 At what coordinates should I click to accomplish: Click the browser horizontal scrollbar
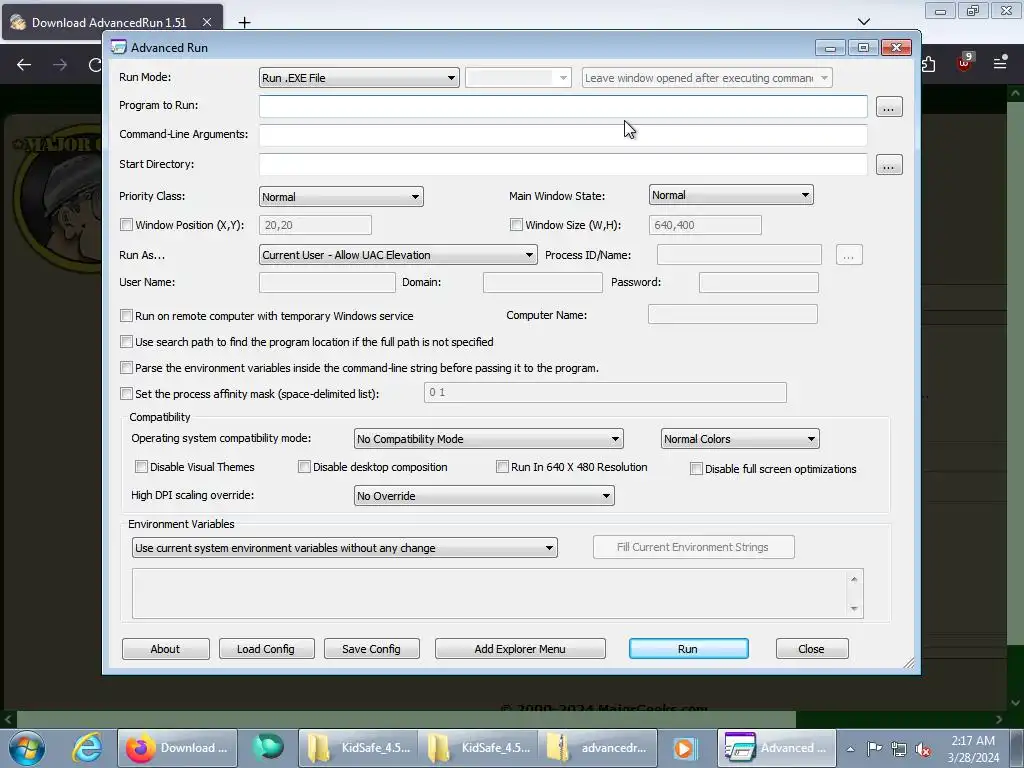(405, 719)
